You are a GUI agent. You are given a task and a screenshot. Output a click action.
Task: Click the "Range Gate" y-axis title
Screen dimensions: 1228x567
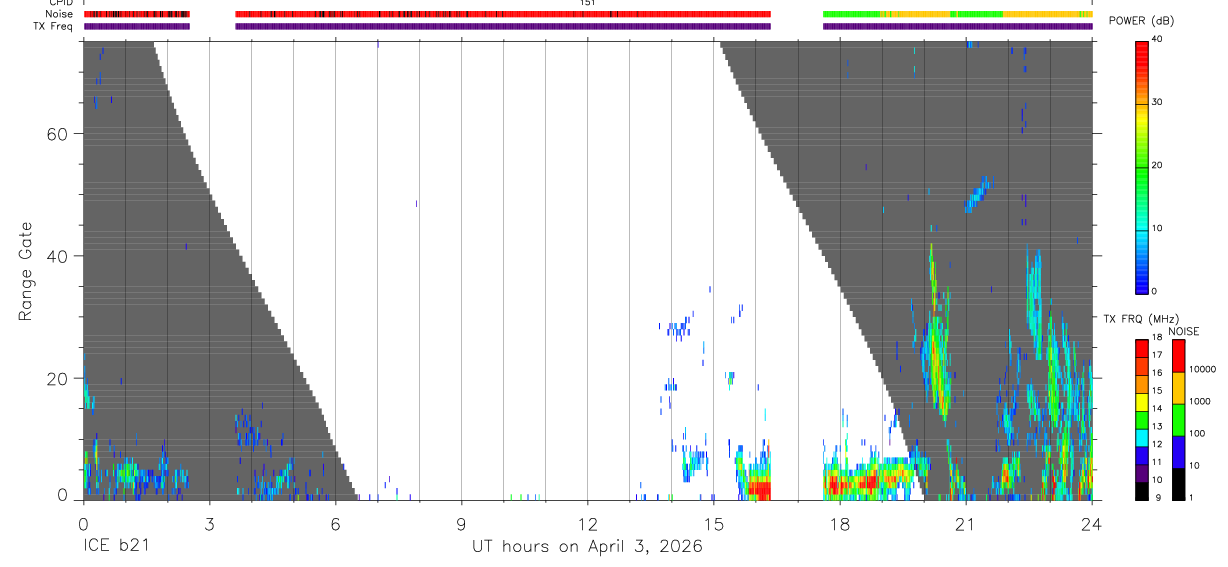25,271
